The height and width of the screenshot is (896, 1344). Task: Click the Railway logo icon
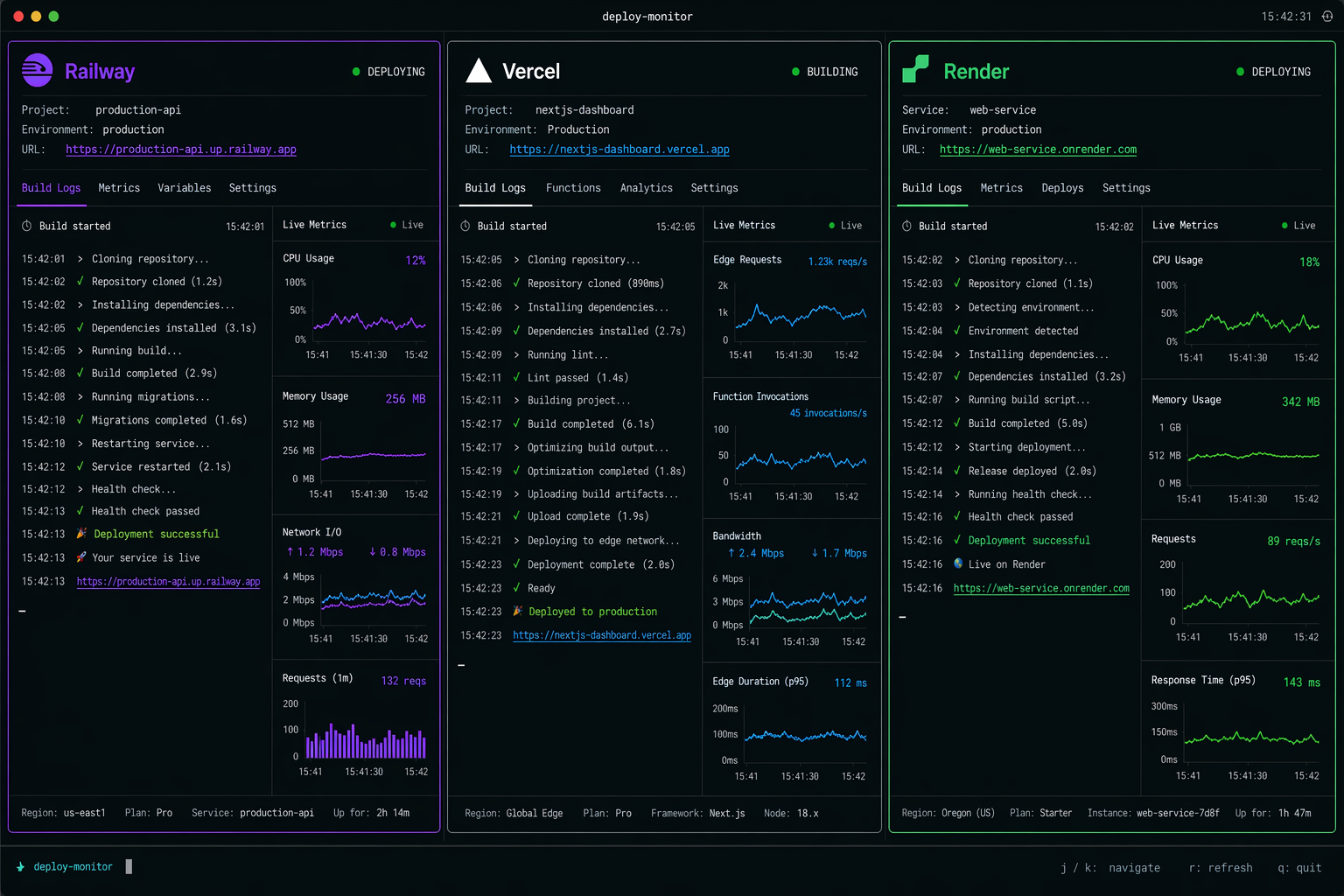tap(37, 71)
